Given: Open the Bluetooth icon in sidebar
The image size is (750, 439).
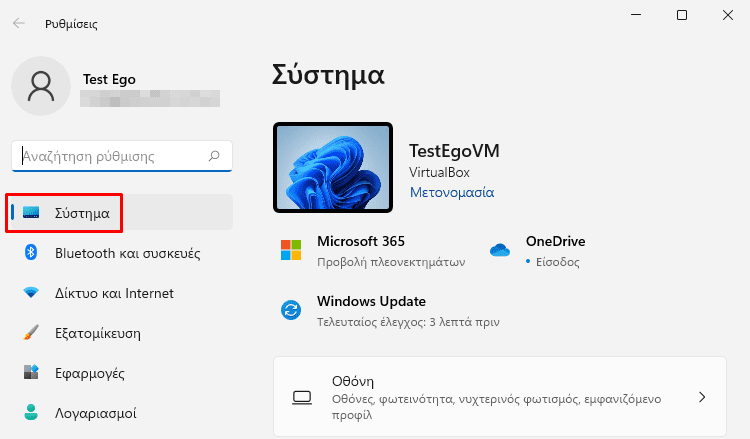Looking at the screenshot, I should 31,252.
